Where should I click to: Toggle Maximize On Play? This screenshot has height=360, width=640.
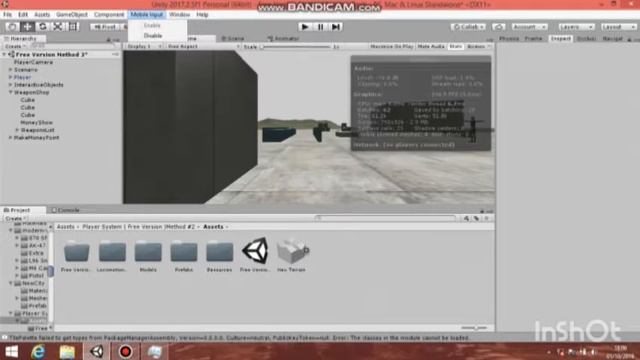[391, 47]
